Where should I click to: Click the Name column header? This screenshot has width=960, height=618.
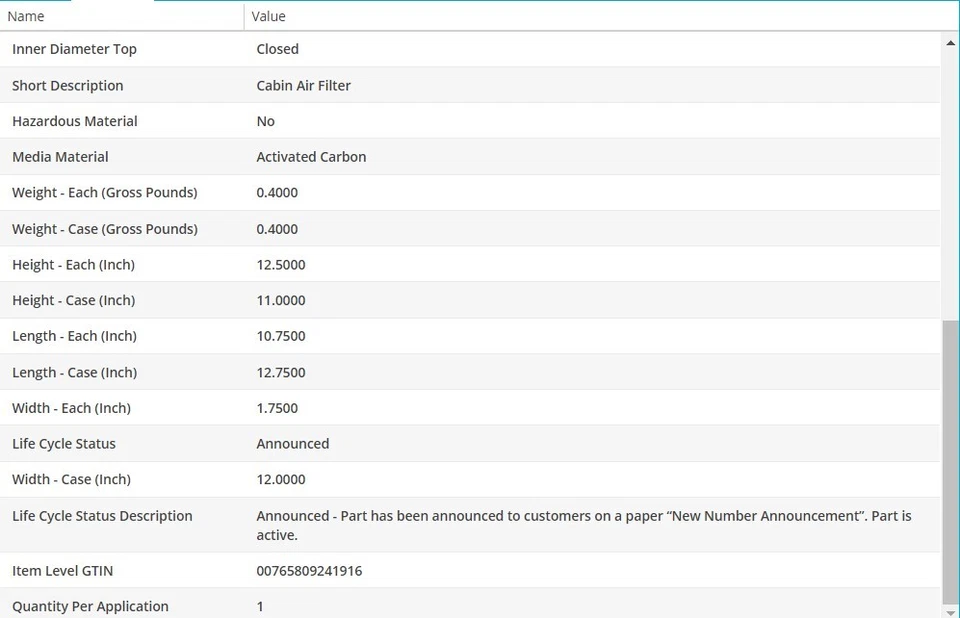point(122,16)
